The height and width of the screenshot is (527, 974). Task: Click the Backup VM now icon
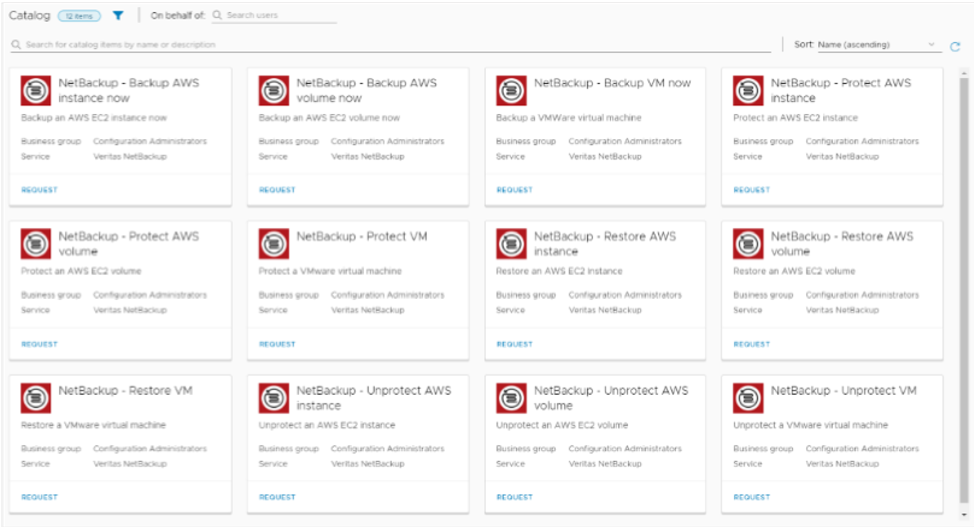click(x=511, y=91)
